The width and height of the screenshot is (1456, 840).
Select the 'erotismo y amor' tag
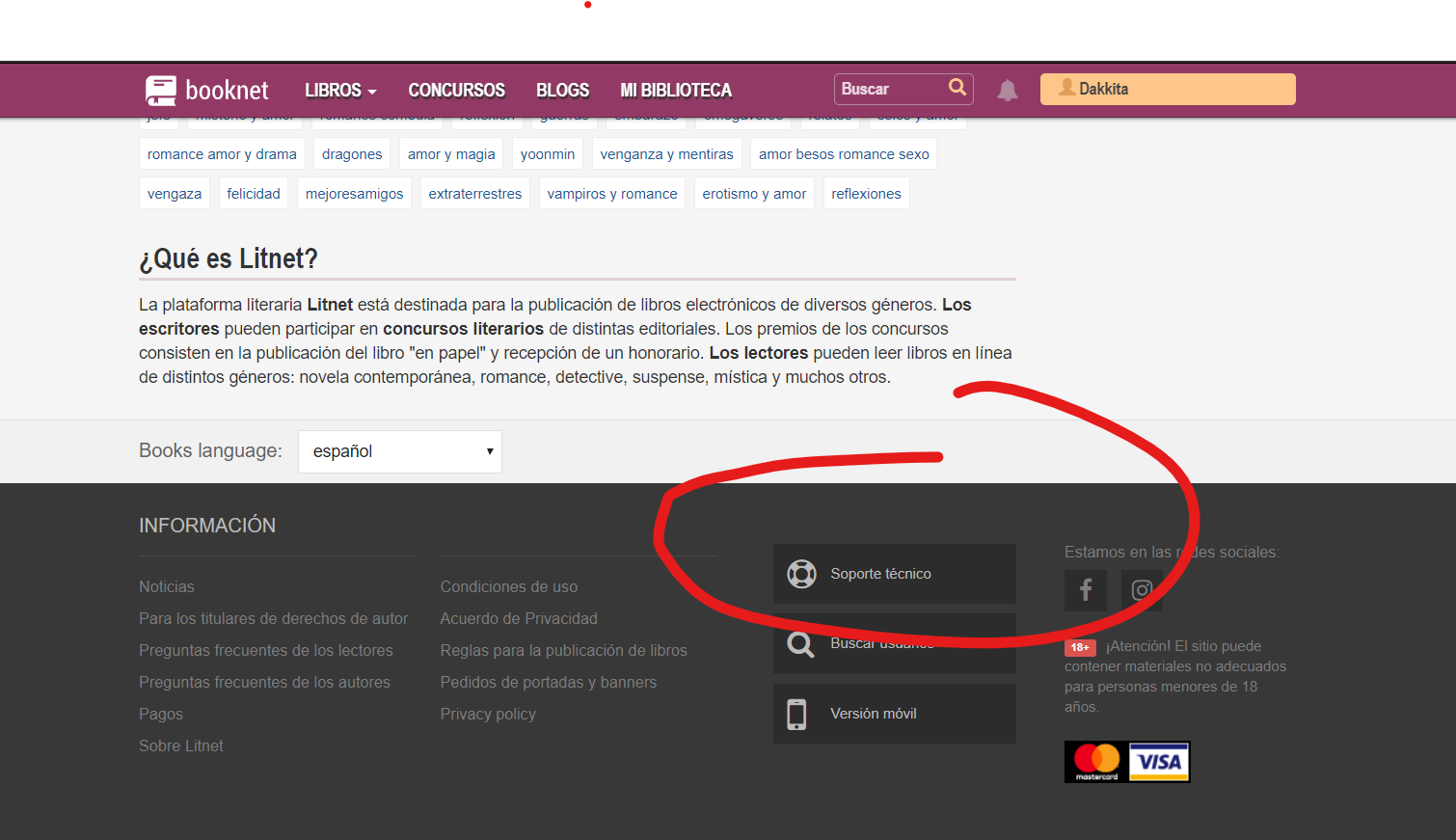click(x=754, y=194)
